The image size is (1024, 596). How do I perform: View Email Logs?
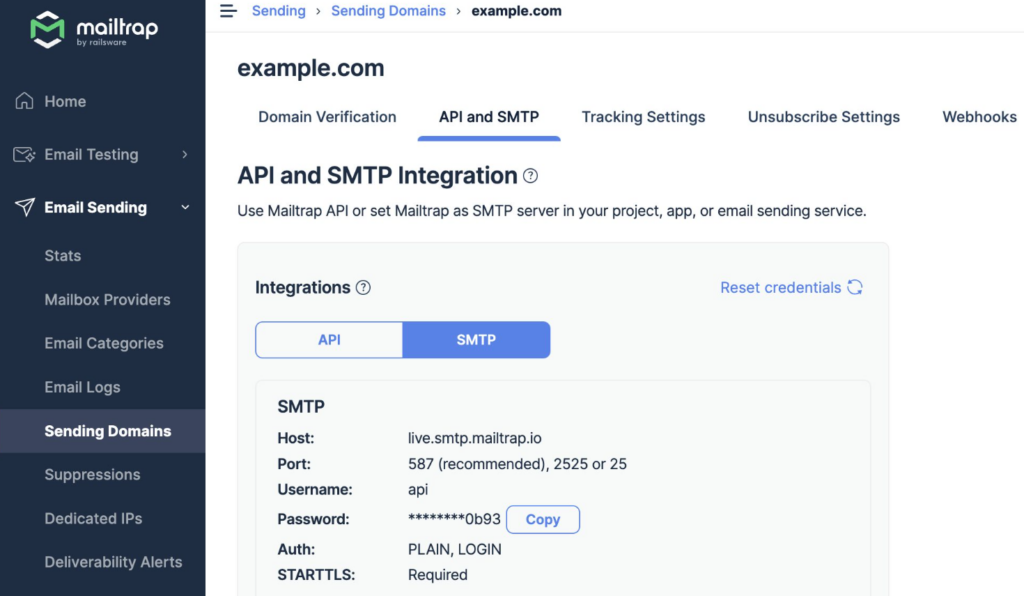click(x=82, y=387)
